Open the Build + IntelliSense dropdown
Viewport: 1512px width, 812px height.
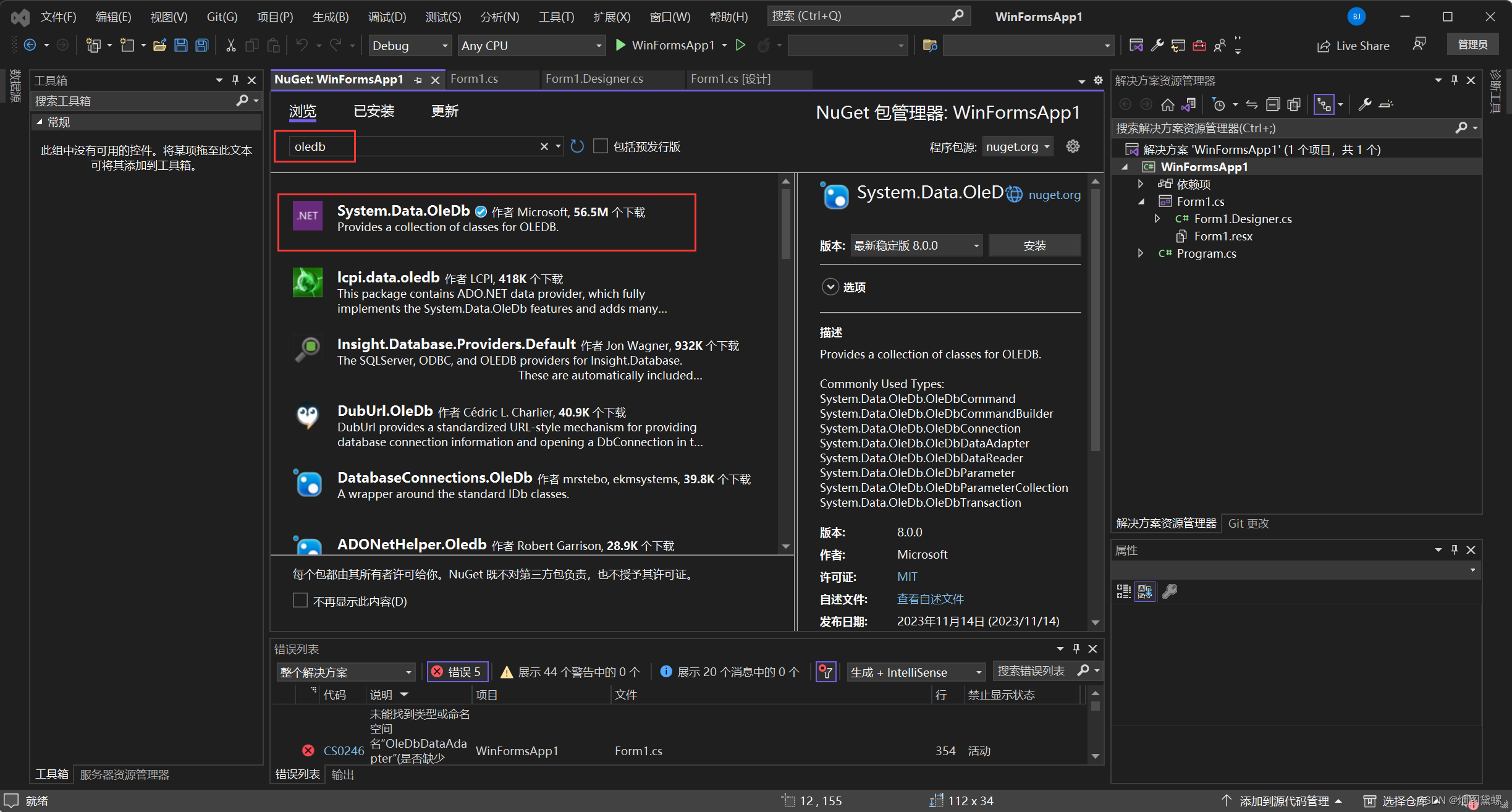coord(916,672)
